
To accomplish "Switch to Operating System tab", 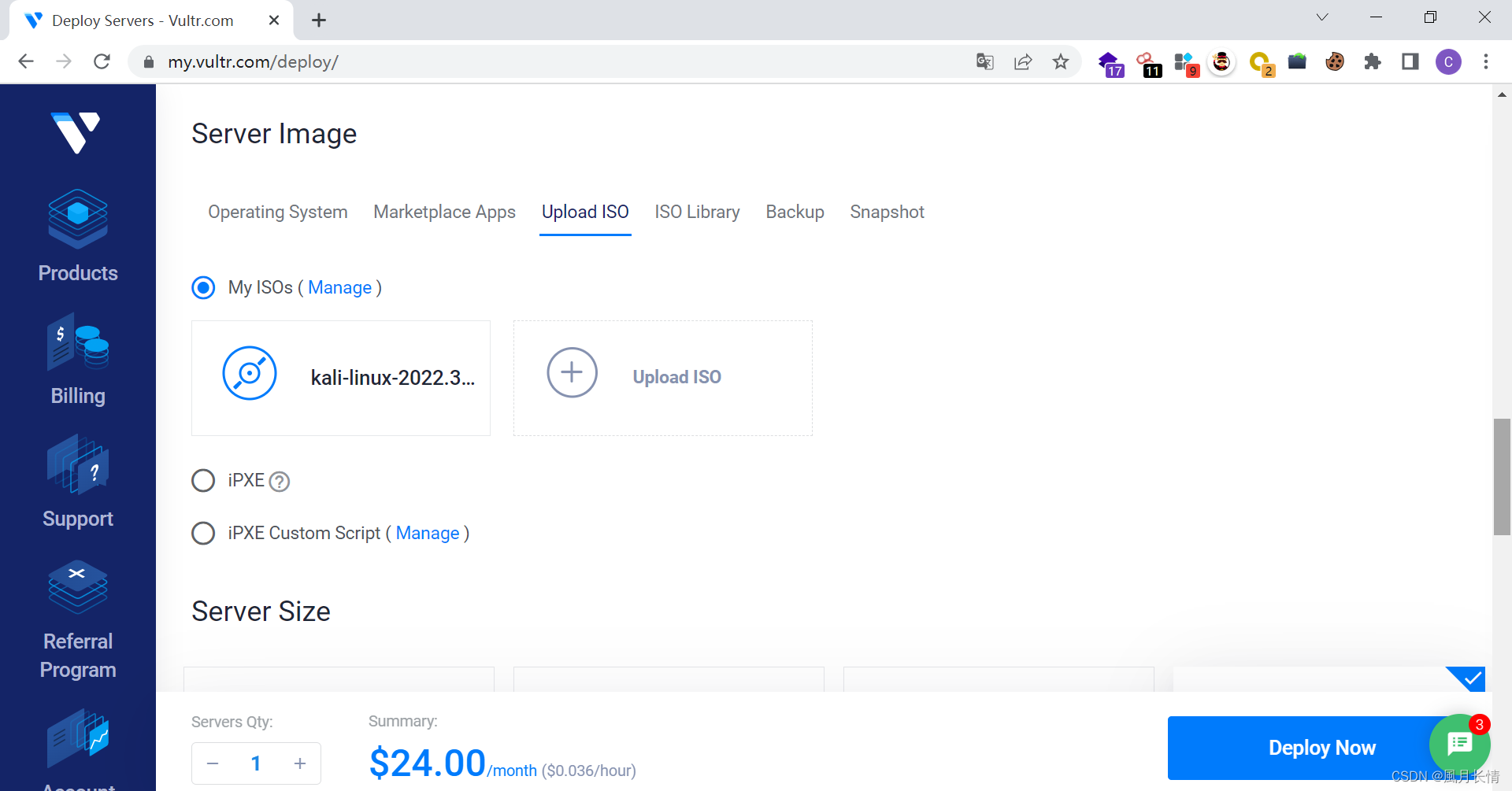I will pos(277,212).
